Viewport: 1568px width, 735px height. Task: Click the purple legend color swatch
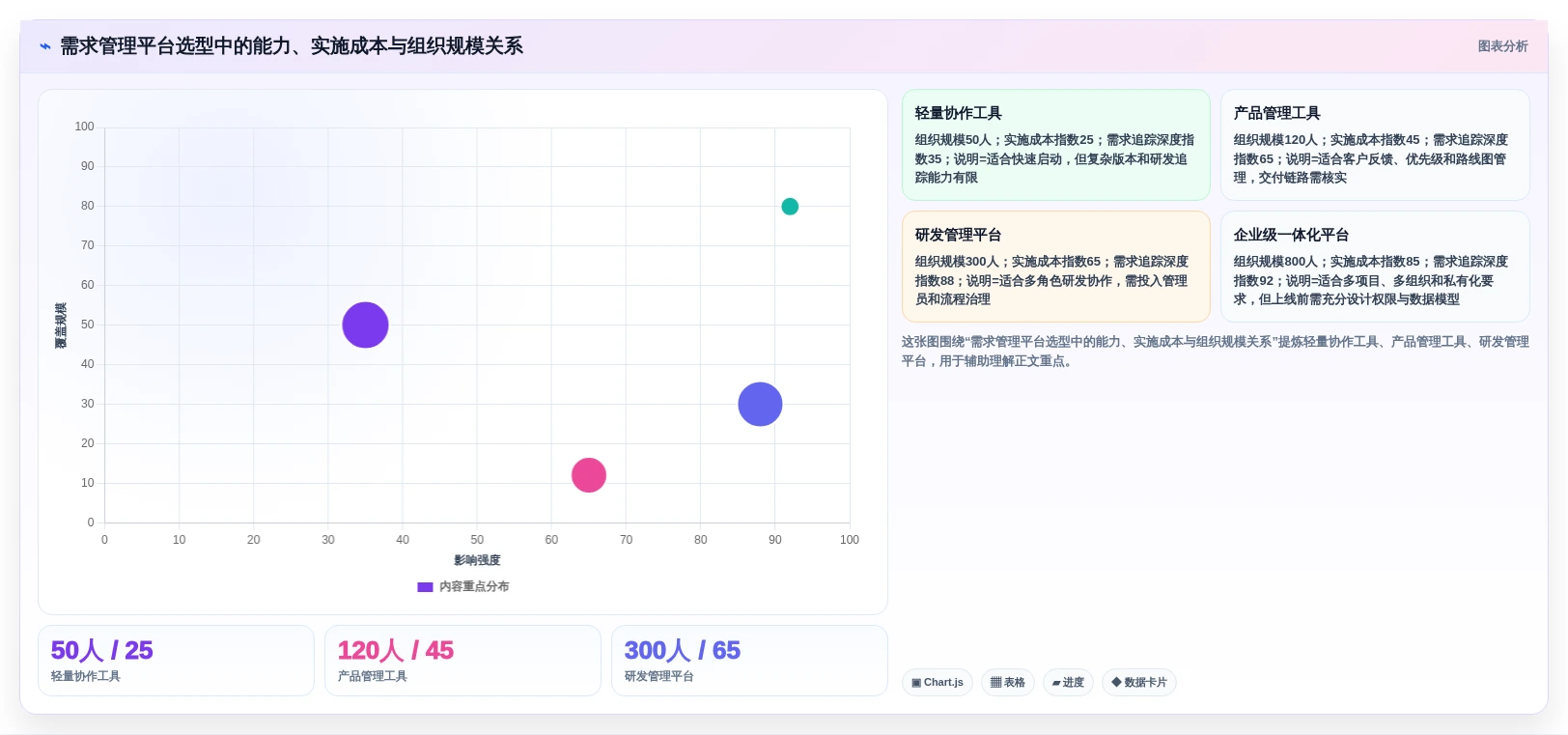[x=425, y=586]
